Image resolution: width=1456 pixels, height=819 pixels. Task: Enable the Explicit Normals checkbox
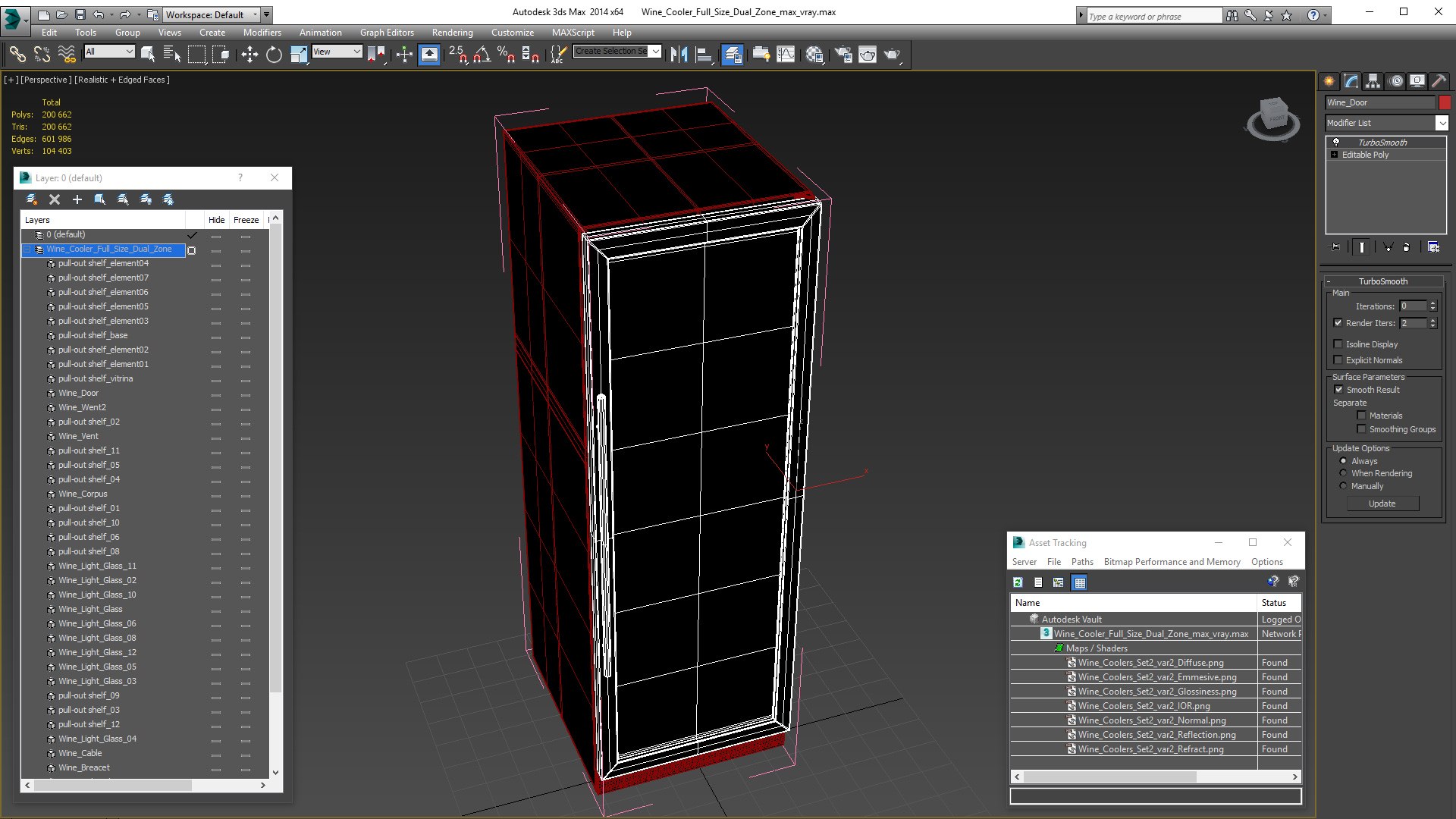pos(1338,360)
